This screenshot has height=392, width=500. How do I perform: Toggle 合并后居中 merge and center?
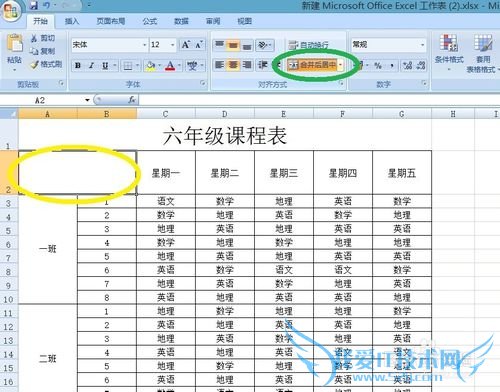click(x=312, y=65)
